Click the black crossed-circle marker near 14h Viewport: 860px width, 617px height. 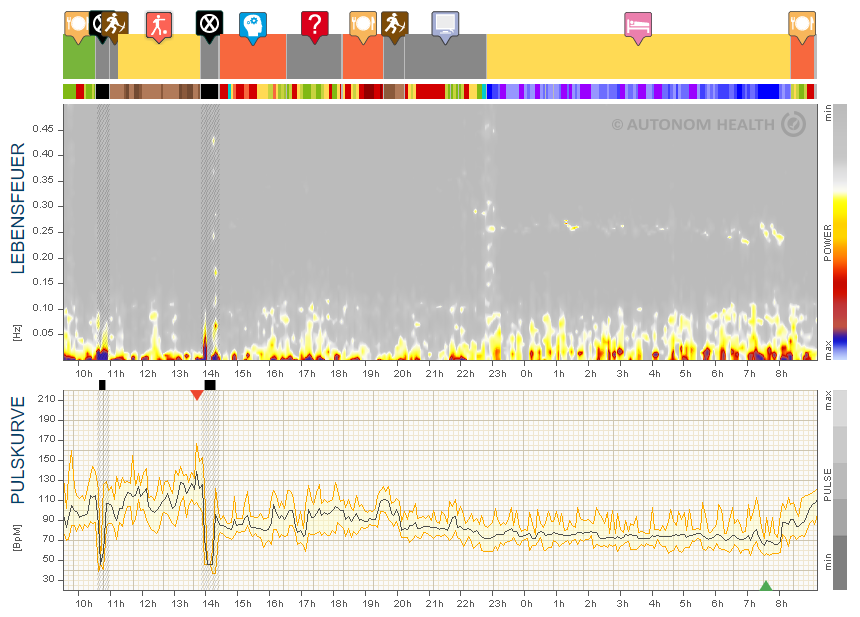coord(208,23)
